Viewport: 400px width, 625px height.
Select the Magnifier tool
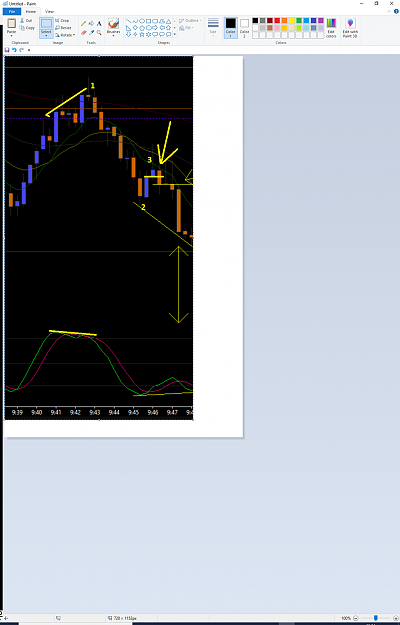(99, 32)
